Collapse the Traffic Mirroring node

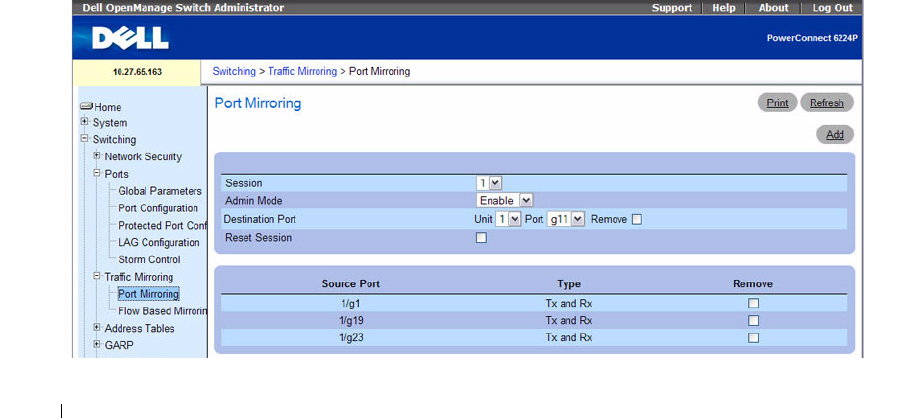click(97, 277)
